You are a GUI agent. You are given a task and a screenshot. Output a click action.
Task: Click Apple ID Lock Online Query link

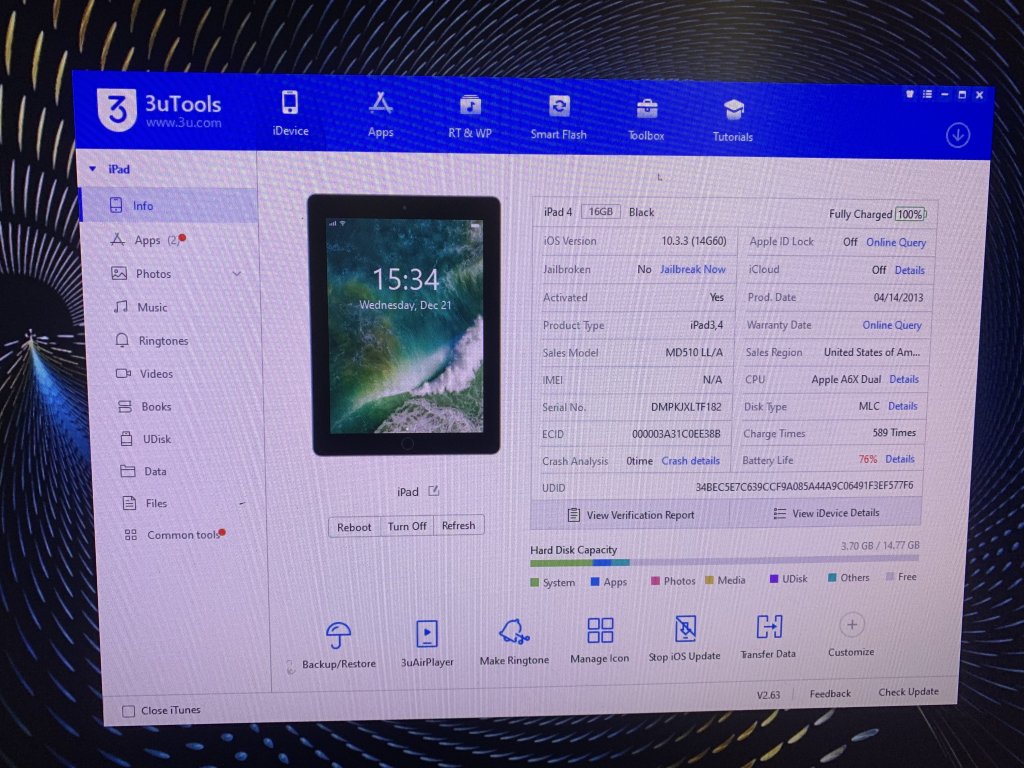pos(896,242)
